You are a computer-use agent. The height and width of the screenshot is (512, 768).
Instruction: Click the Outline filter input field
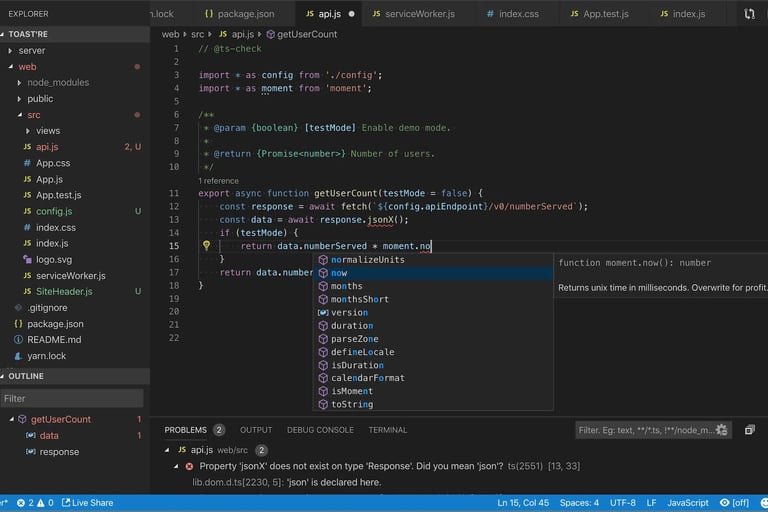(72, 398)
